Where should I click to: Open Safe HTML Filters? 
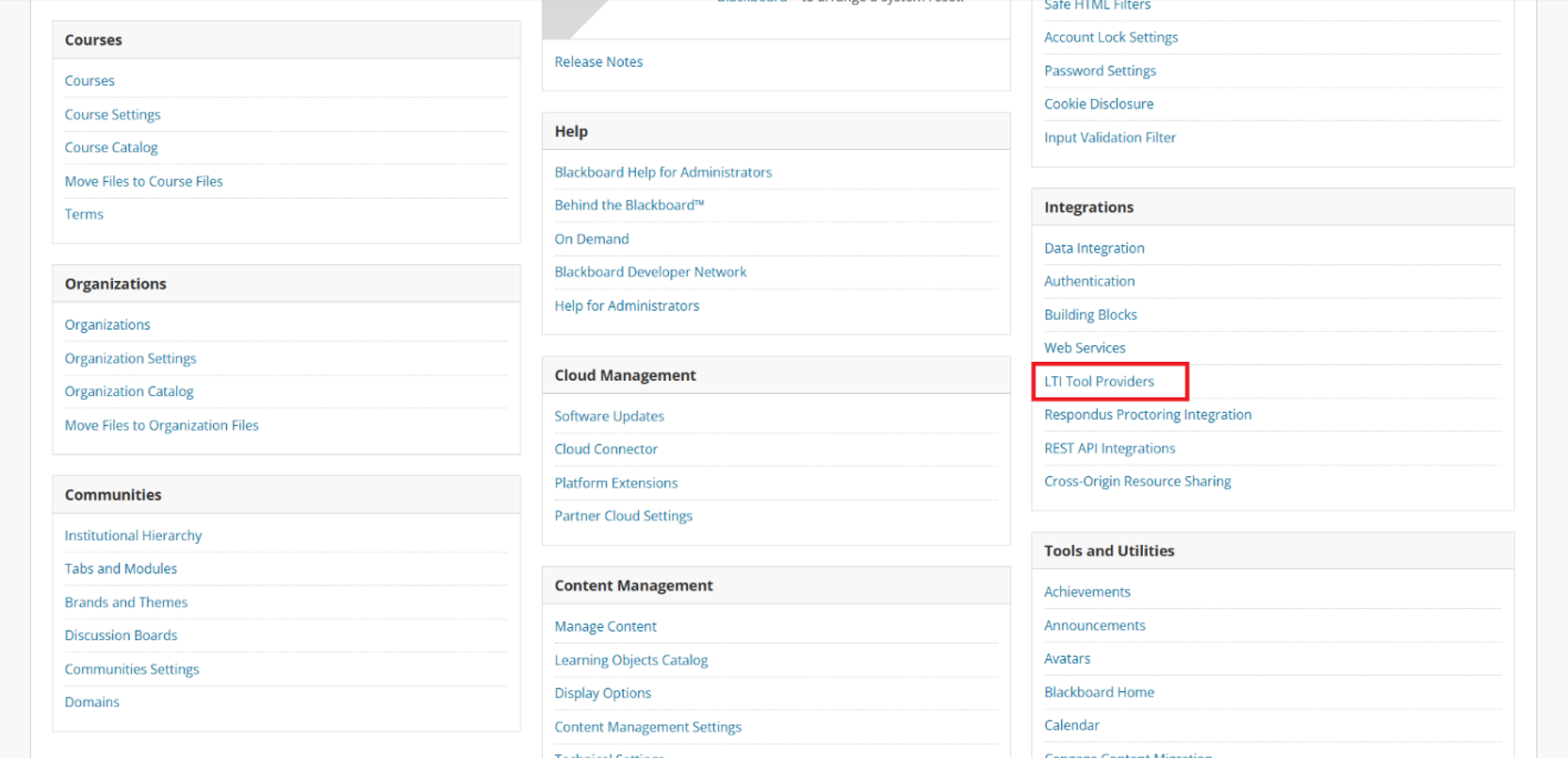coord(1097,6)
